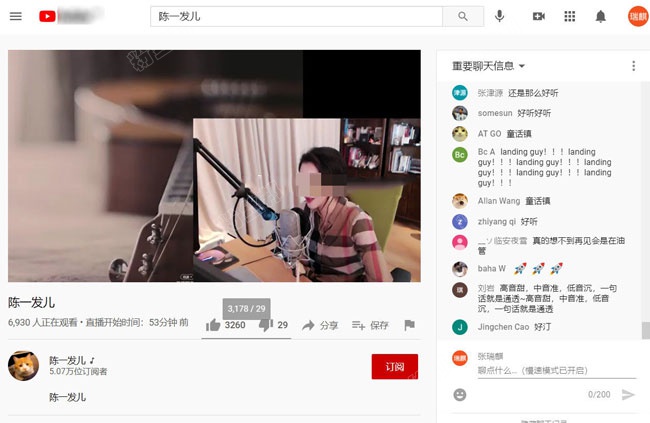Click the chat message input field
This screenshot has height=423, width=650.
[556, 370]
